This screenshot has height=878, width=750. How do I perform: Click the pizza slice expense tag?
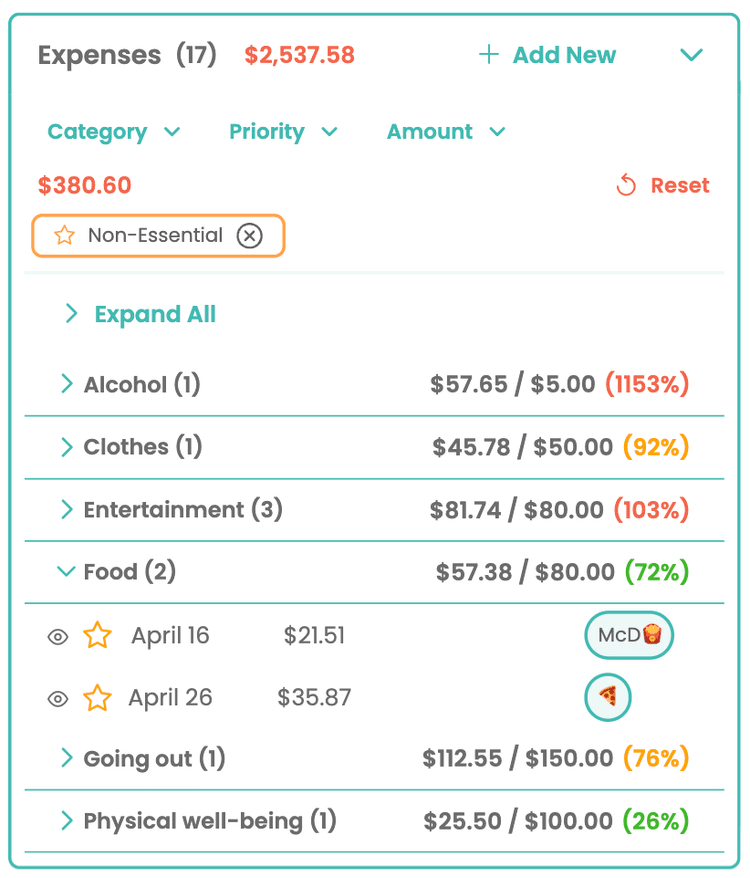pos(606,697)
